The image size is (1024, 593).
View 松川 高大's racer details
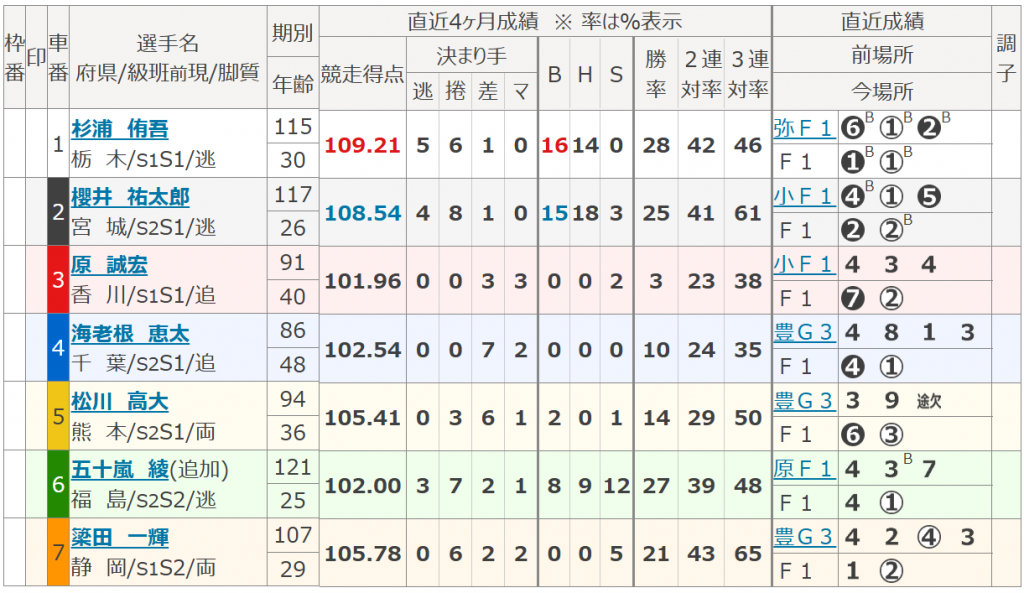(120, 402)
